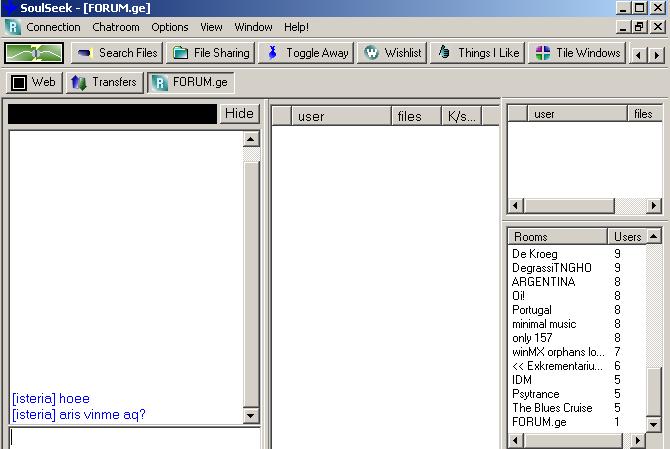Viewport: 670px width, 449px height.
Task: Click message '[isteria] aris vinme aq?'
Action: click(x=79, y=414)
